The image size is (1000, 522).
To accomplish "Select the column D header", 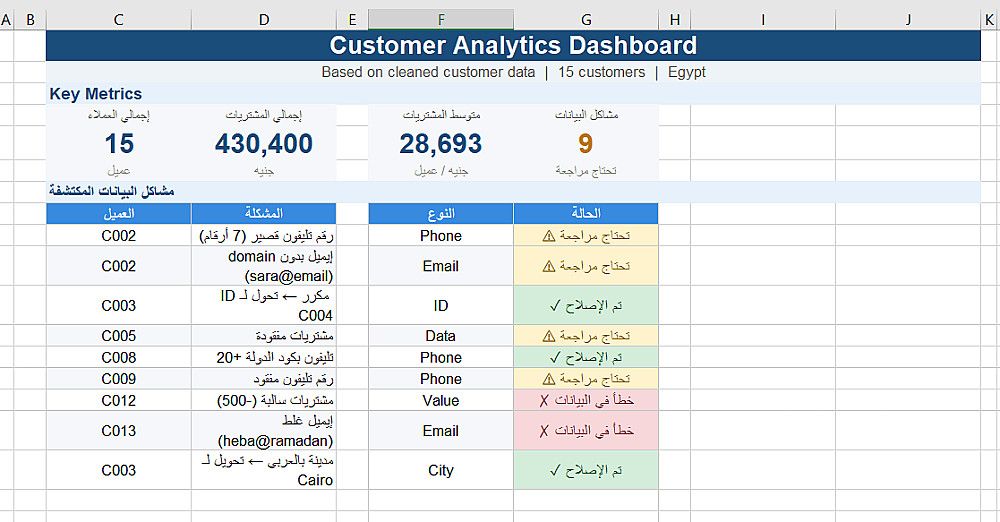I will [x=264, y=19].
